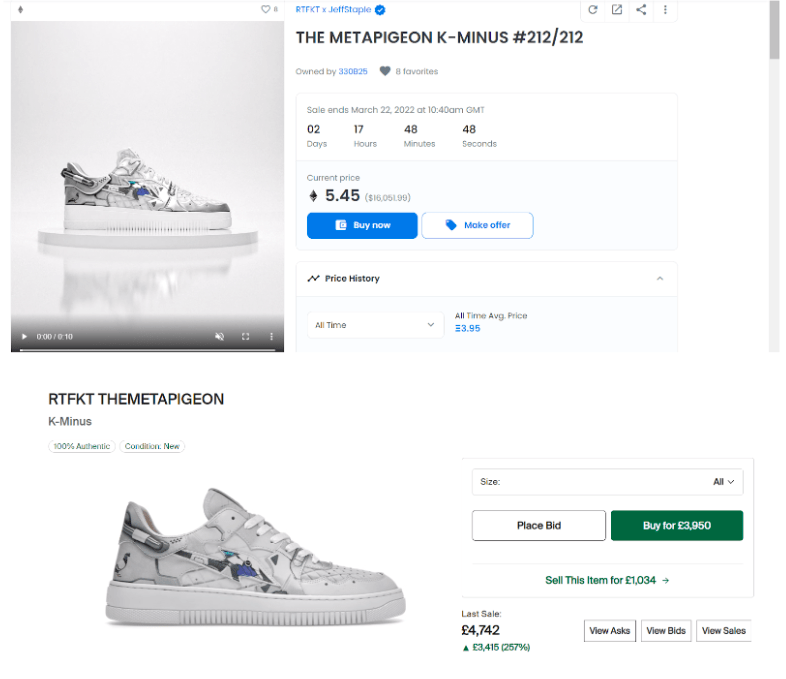The width and height of the screenshot is (786, 679).
Task: Open the Size dropdown
Action: pyautogui.click(x=608, y=482)
